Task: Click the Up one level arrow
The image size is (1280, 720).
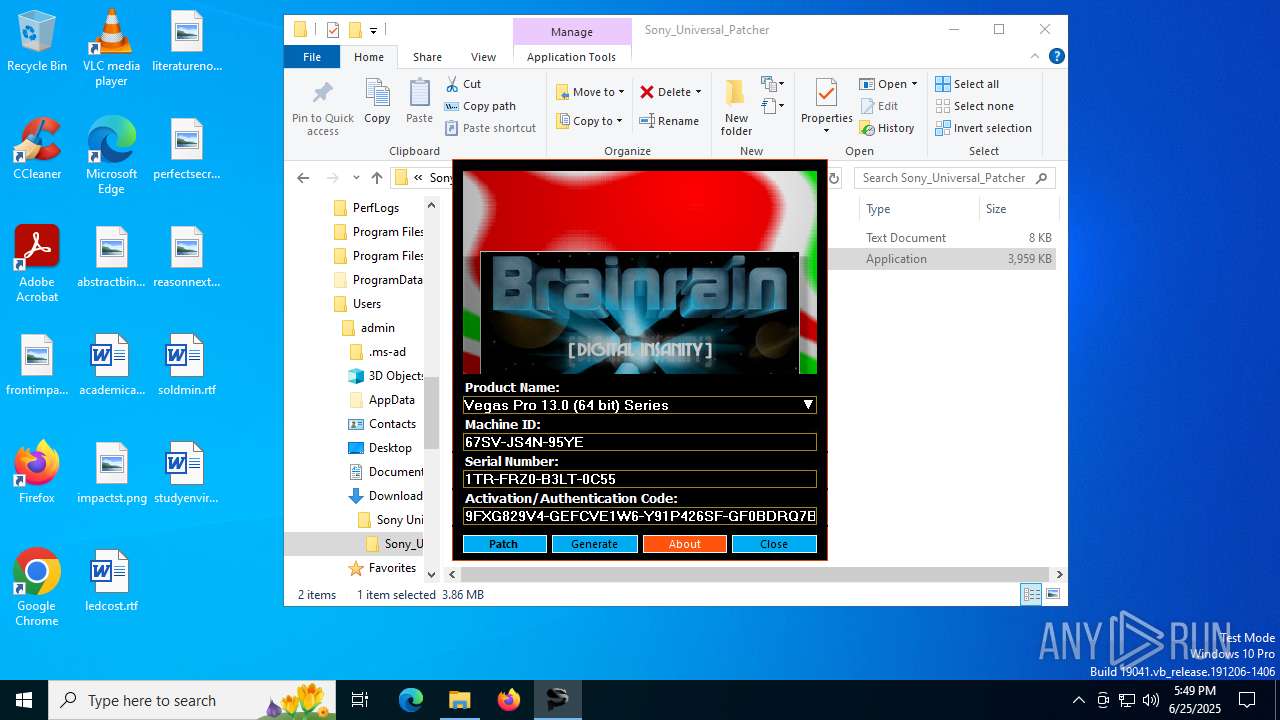Action: [x=377, y=178]
